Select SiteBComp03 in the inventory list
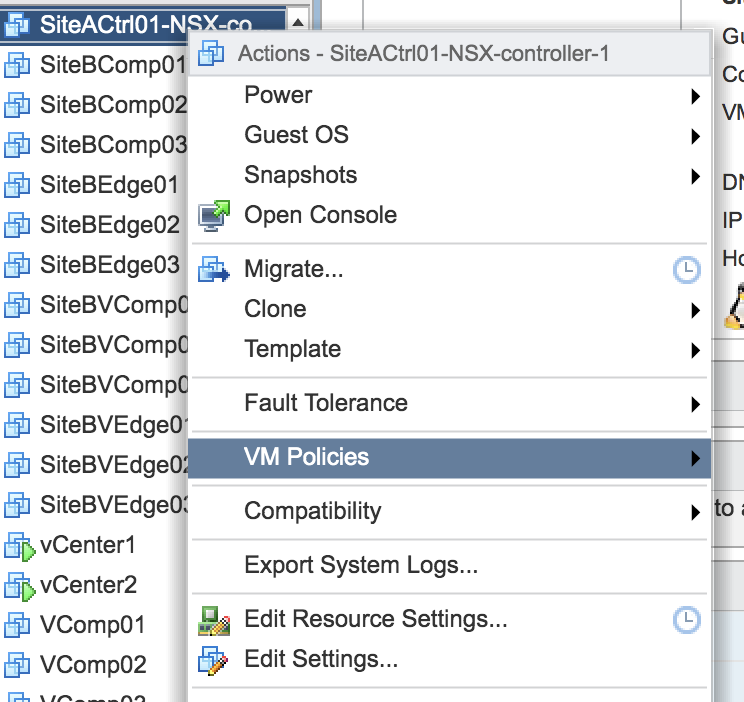Image resolution: width=744 pixels, height=702 pixels. tap(113, 145)
